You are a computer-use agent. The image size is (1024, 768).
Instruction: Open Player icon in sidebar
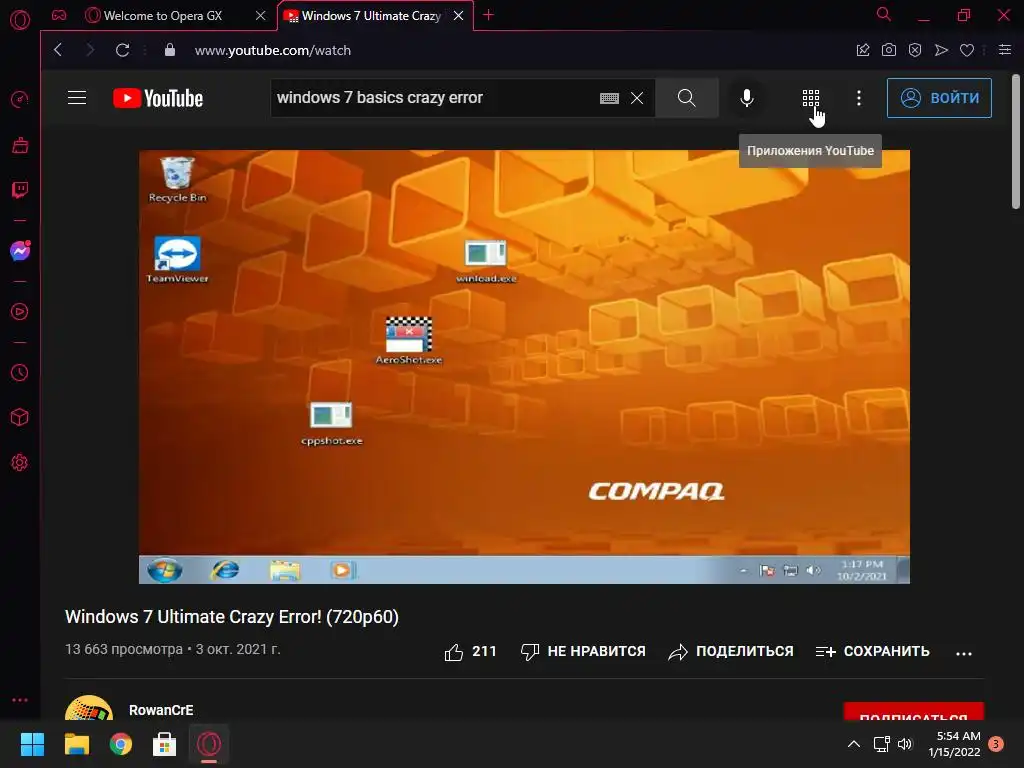[x=20, y=312]
